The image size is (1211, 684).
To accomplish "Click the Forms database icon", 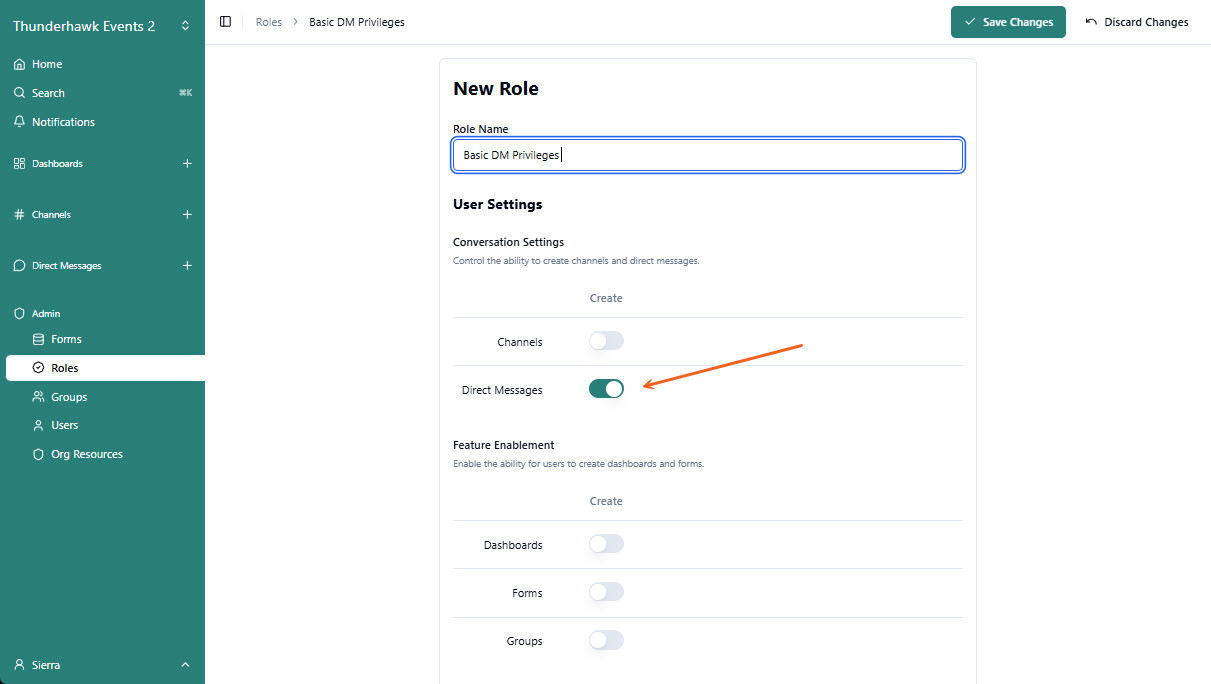I will click(x=38, y=339).
